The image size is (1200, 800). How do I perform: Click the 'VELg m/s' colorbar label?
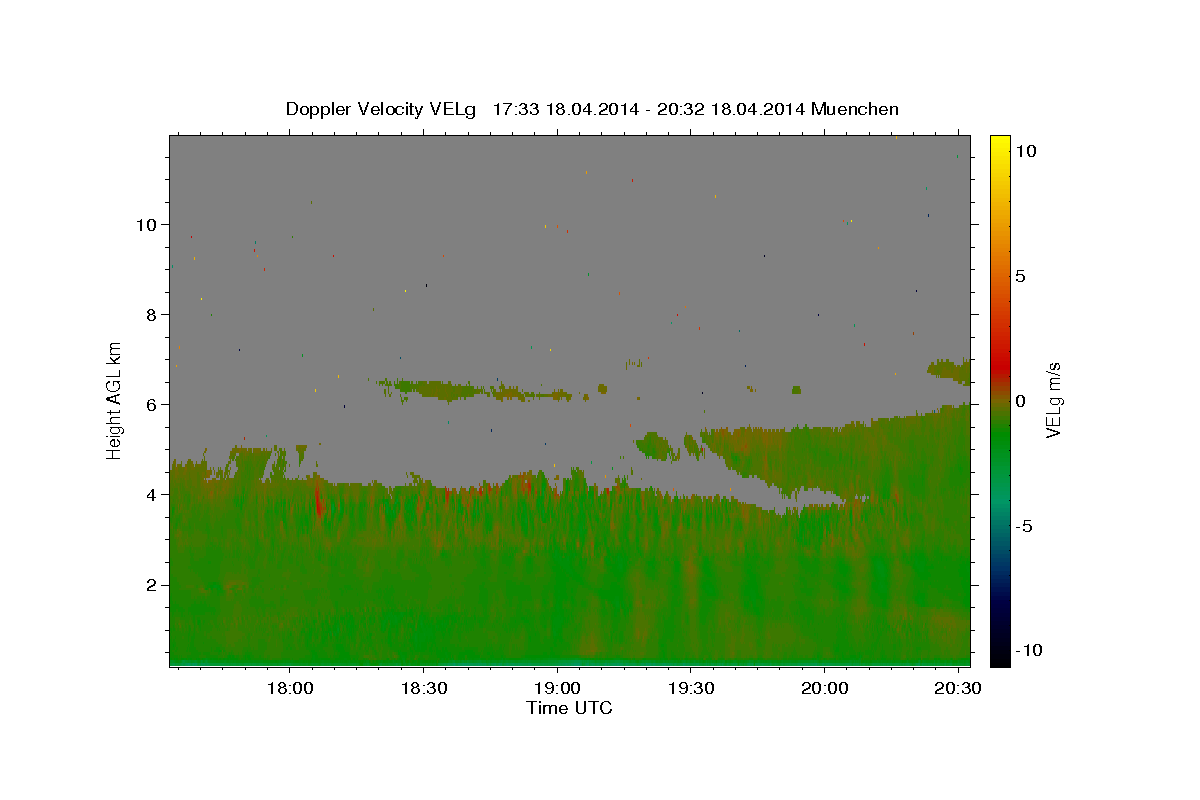coord(1054,400)
